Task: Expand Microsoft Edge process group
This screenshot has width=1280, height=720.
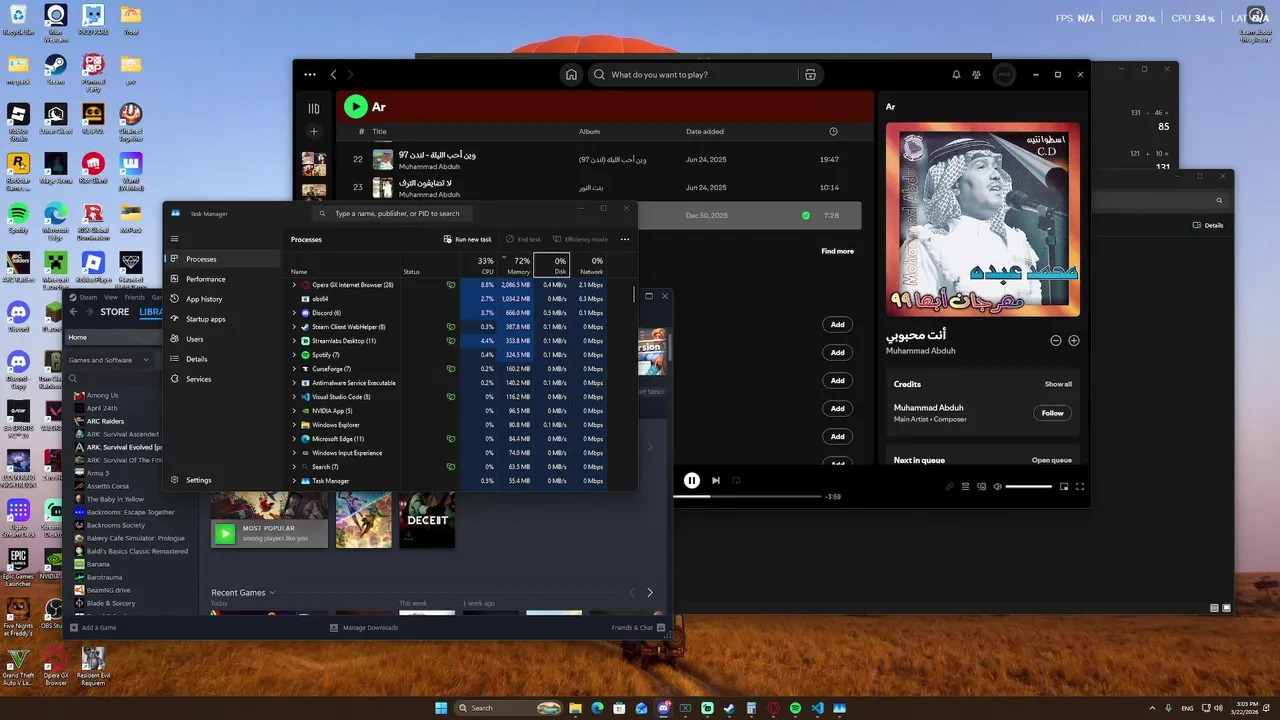Action: click(294, 439)
